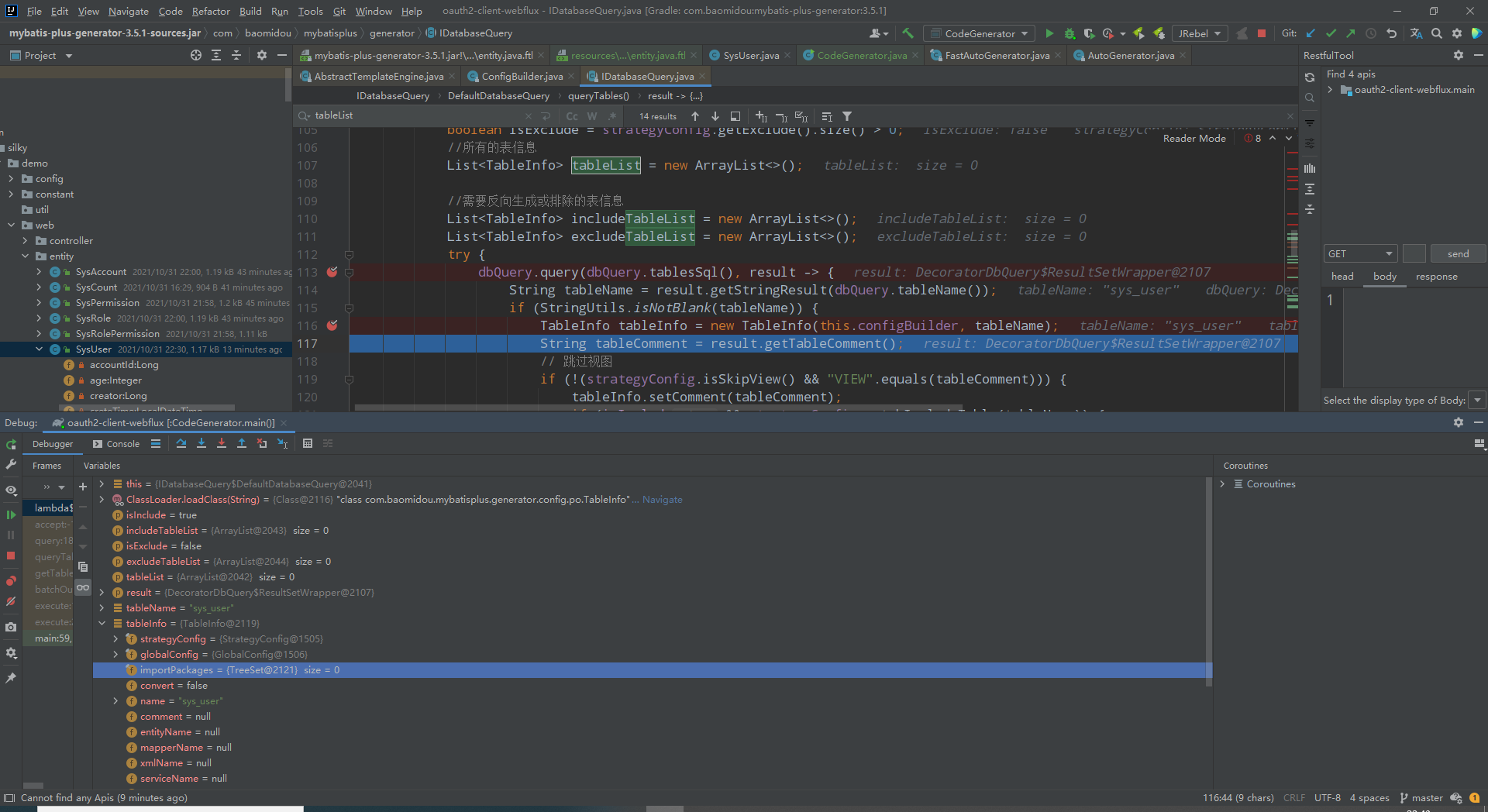Expand controller folder in project tree

pyautogui.click(x=25, y=241)
